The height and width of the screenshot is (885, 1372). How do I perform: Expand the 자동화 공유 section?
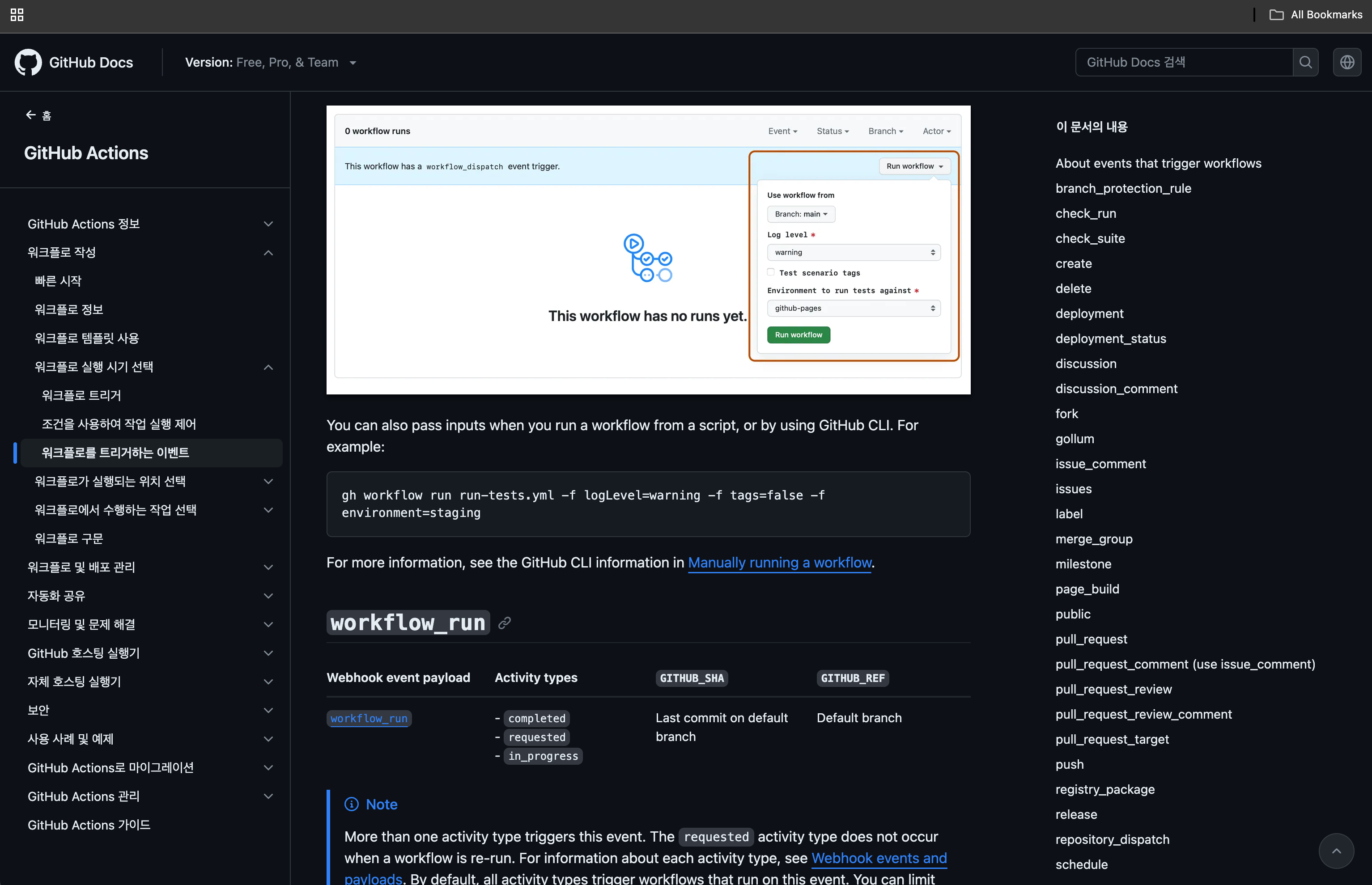[x=268, y=596]
